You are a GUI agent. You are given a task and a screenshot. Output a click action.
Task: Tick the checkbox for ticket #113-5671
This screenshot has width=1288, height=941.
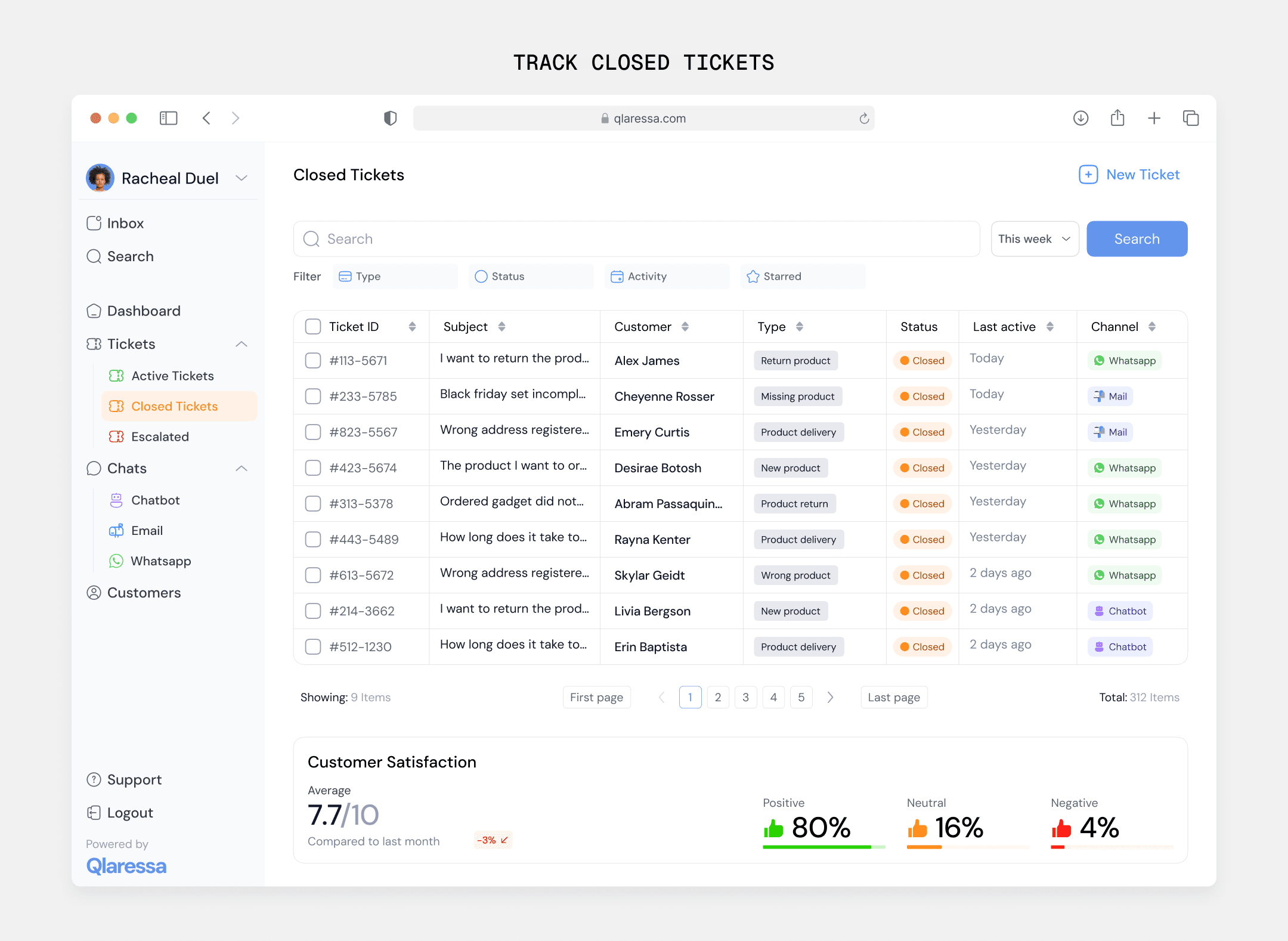[x=313, y=361]
